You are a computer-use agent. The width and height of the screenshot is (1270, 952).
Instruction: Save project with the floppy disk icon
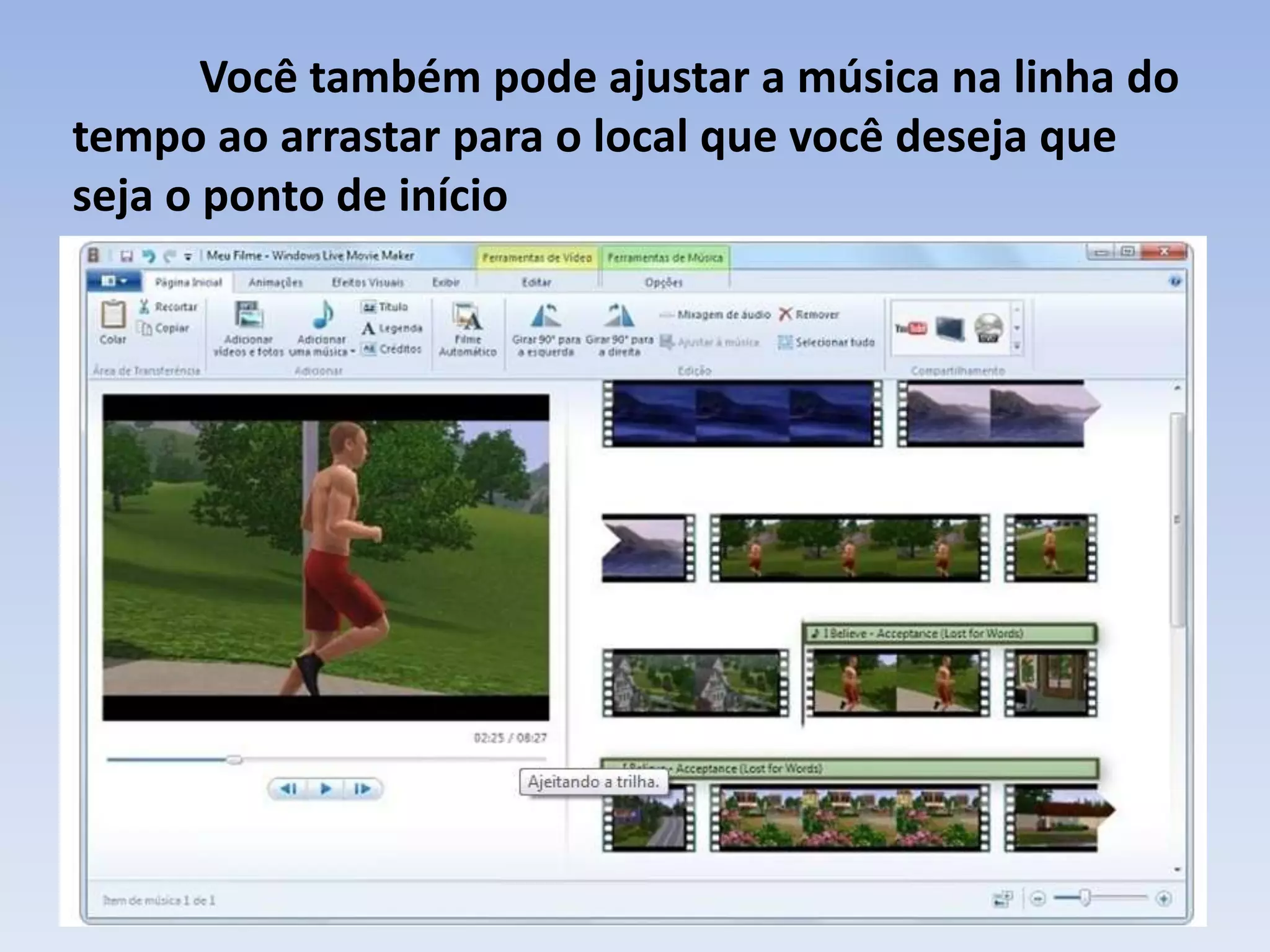pos(127,256)
